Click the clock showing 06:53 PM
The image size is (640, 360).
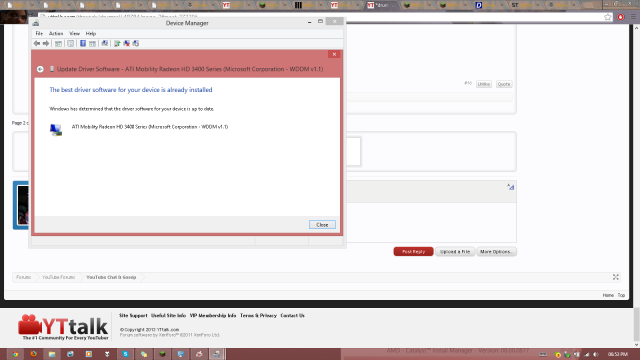pyautogui.click(x=618, y=354)
